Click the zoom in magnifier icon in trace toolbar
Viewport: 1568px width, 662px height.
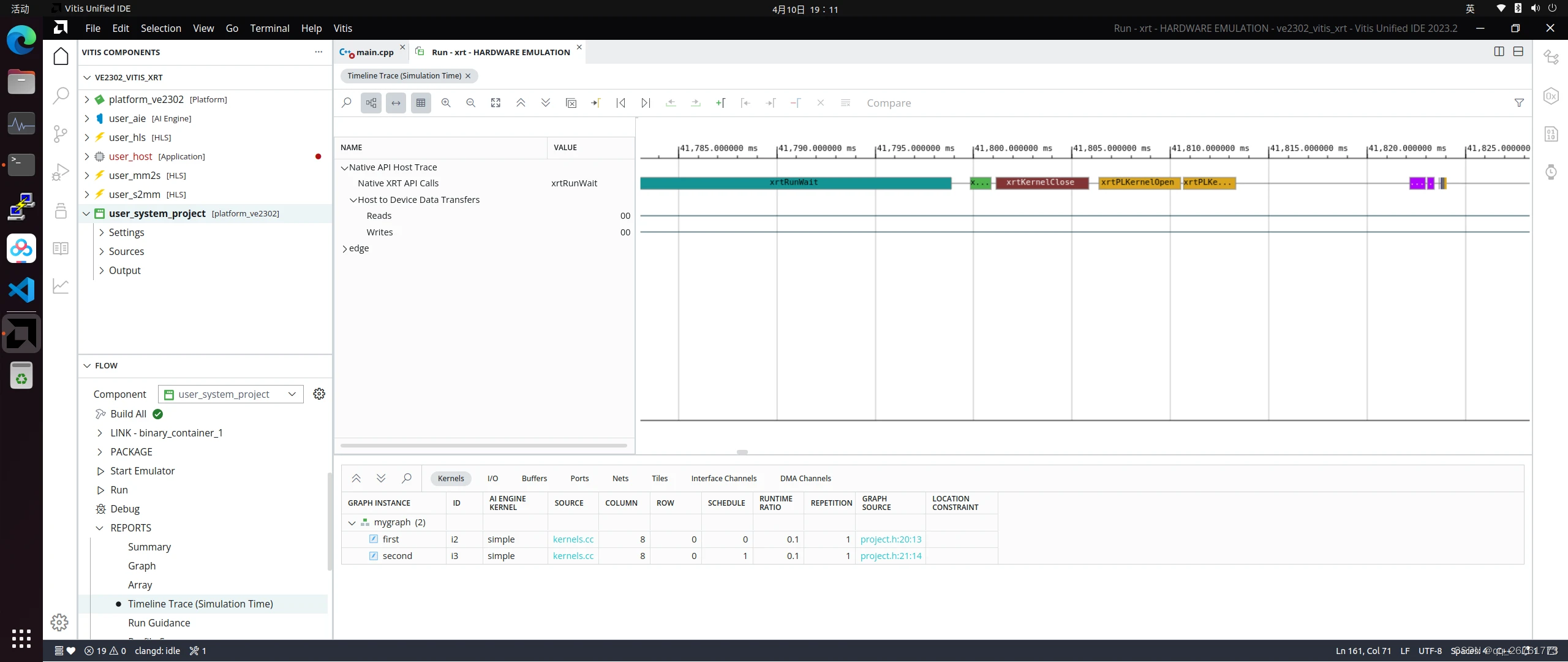pos(446,103)
